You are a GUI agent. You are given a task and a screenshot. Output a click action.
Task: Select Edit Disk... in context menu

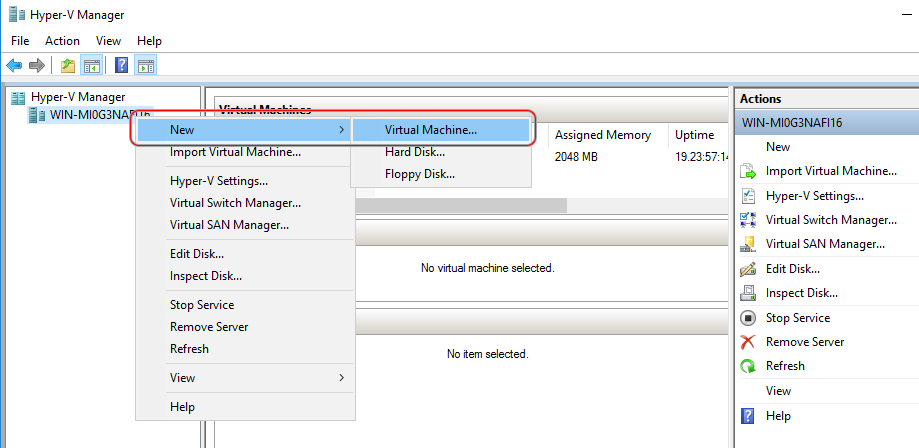coord(245,254)
